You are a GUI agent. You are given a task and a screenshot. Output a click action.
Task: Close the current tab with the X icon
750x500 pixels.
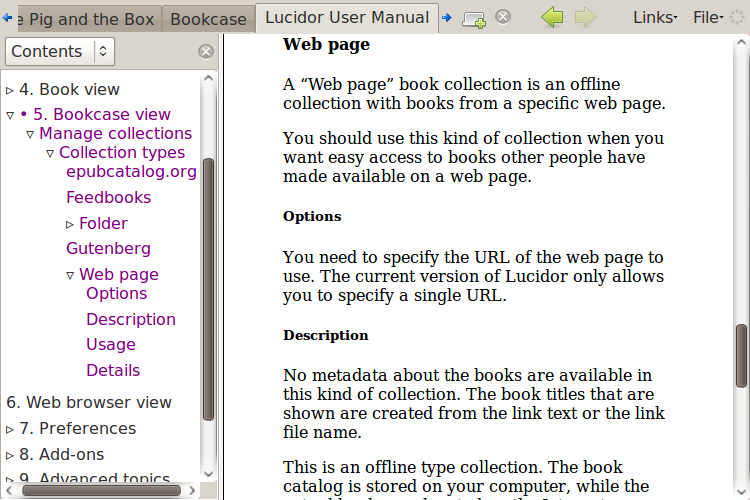click(503, 17)
